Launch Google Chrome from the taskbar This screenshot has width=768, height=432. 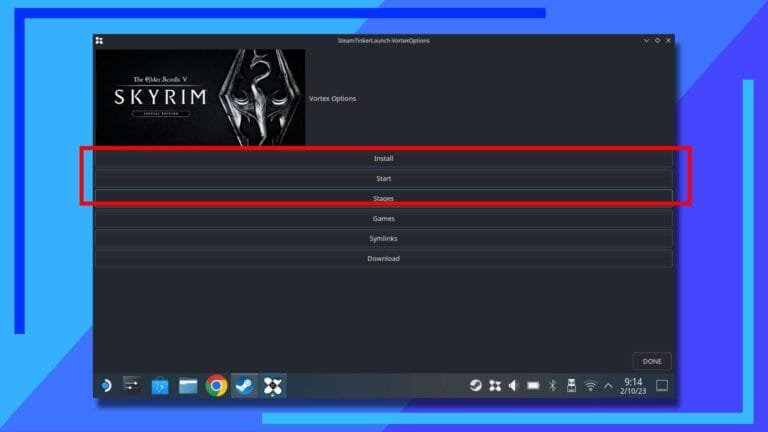216,386
